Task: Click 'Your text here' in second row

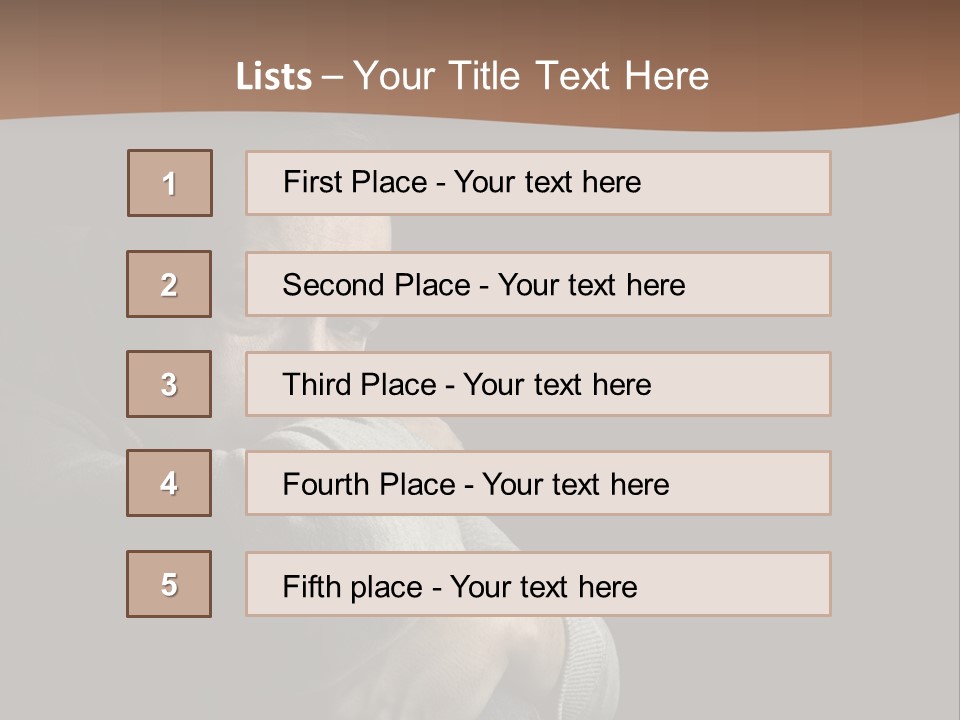Action: point(591,285)
